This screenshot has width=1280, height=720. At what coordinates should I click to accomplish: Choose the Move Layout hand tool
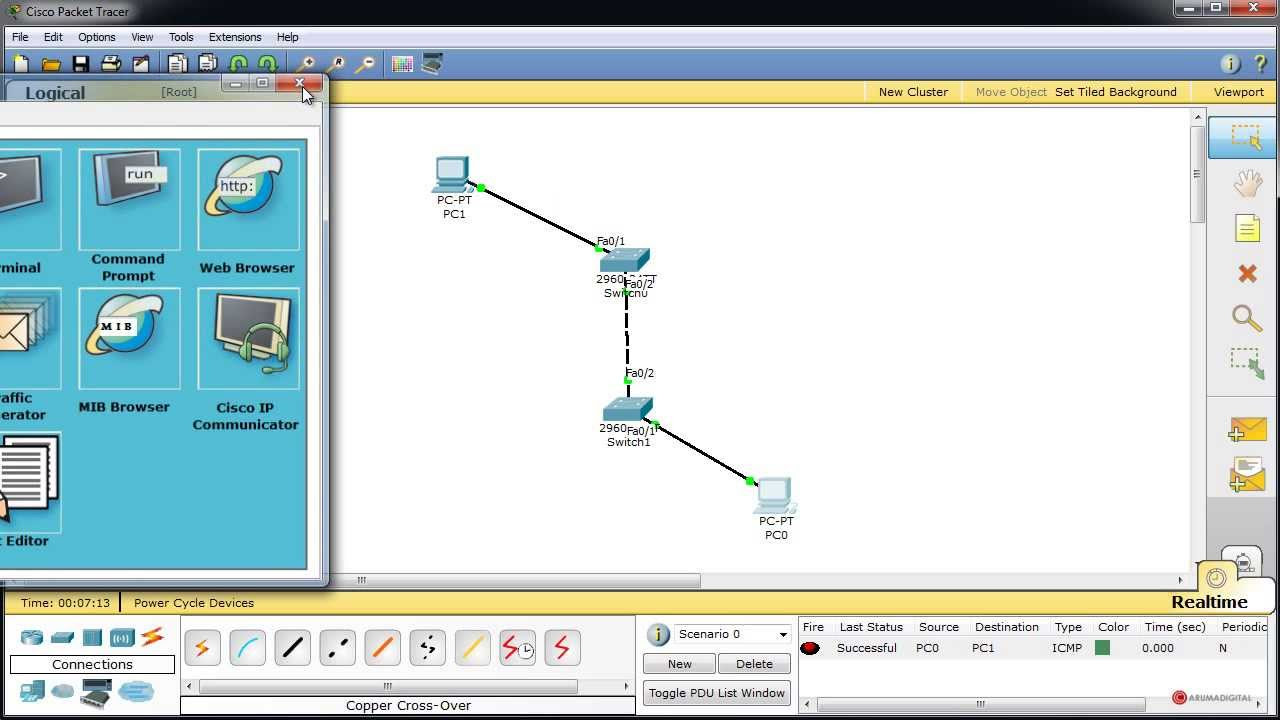point(1247,183)
